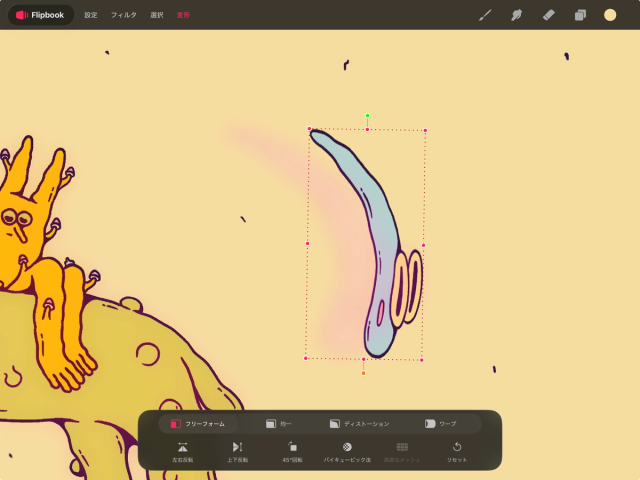This screenshot has height=480, width=640.
Task: Click the 高度なメッシュ mesh icon
Action: point(402,447)
